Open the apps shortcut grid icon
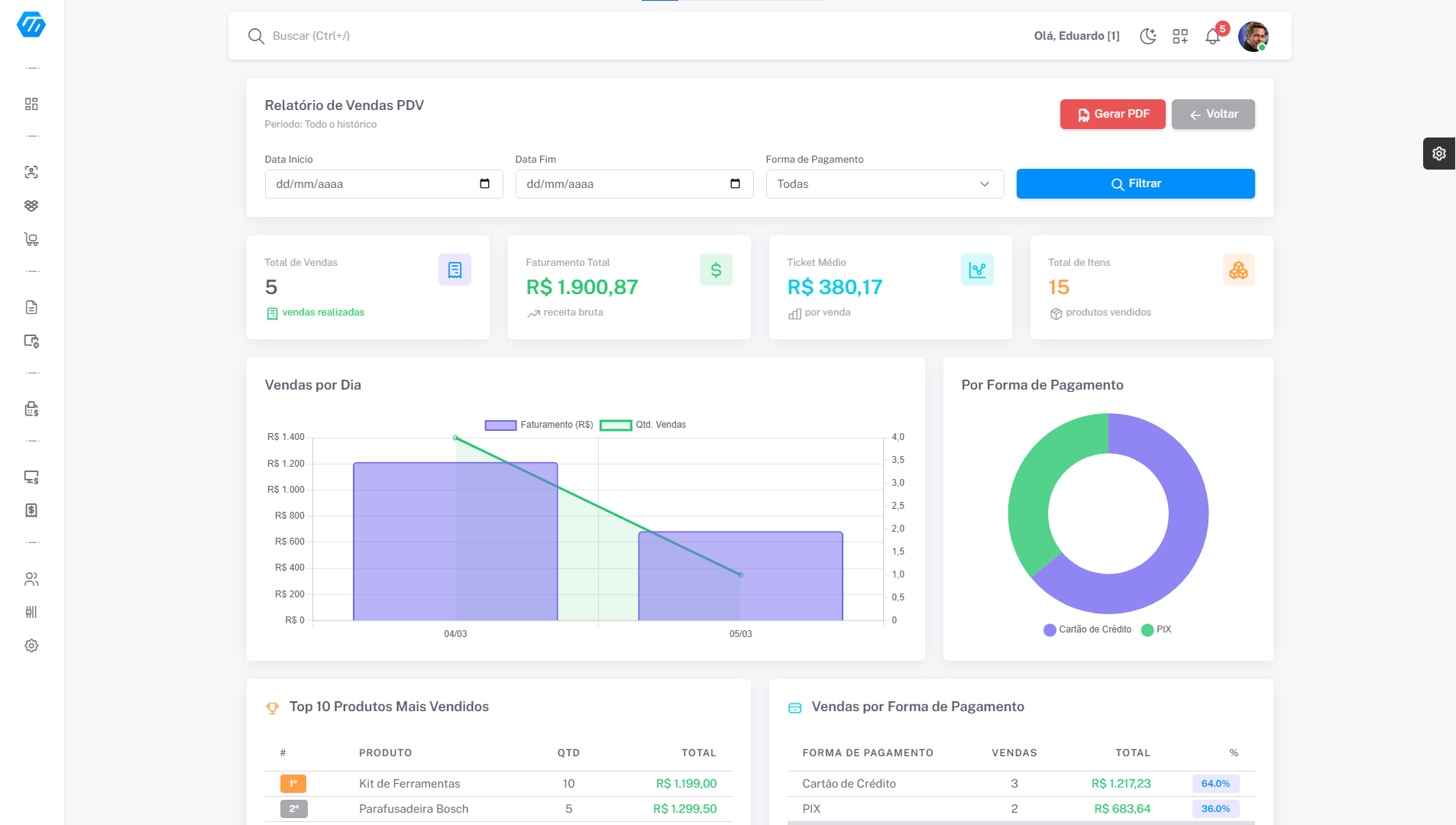The height and width of the screenshot is (825, 1456). click(1180, 36)
